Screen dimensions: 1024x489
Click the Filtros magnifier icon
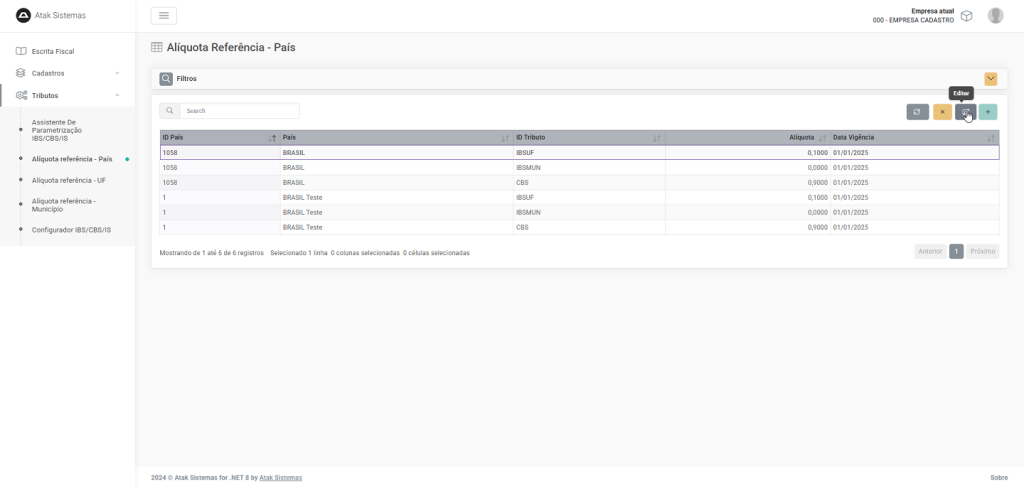tap(166, 78)
